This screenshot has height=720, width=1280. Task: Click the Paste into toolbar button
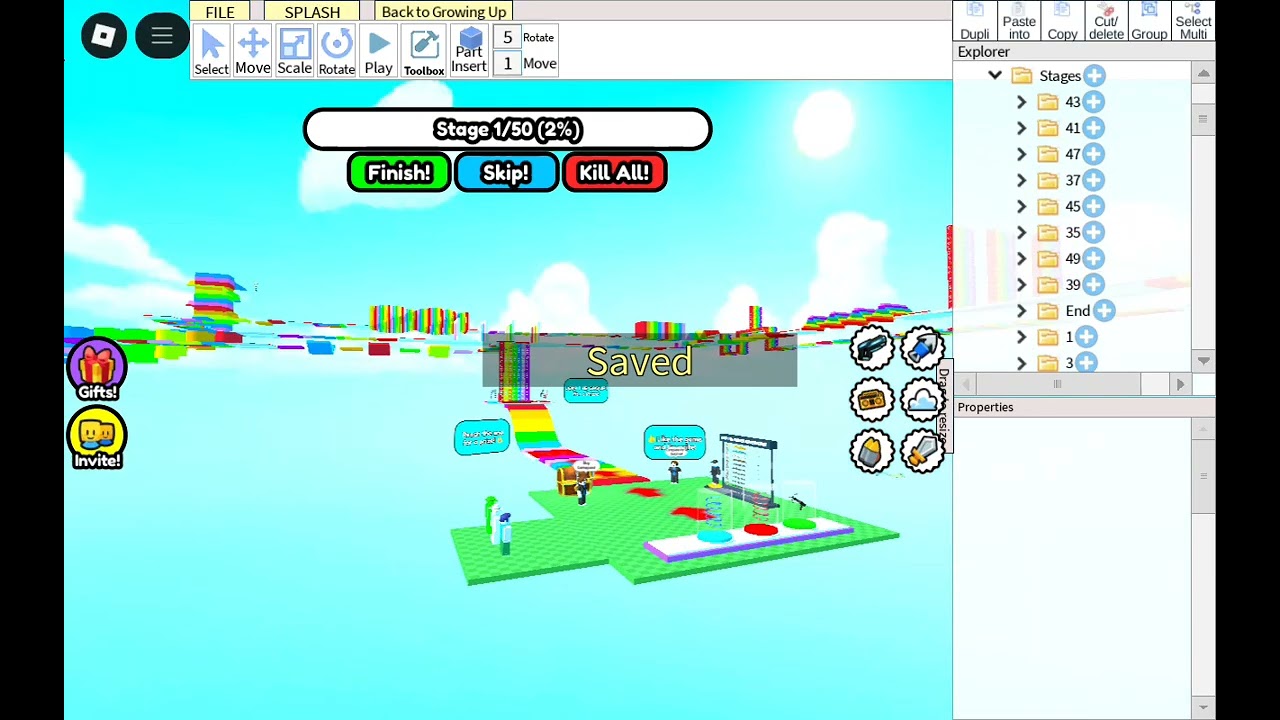coord(1019,22)
